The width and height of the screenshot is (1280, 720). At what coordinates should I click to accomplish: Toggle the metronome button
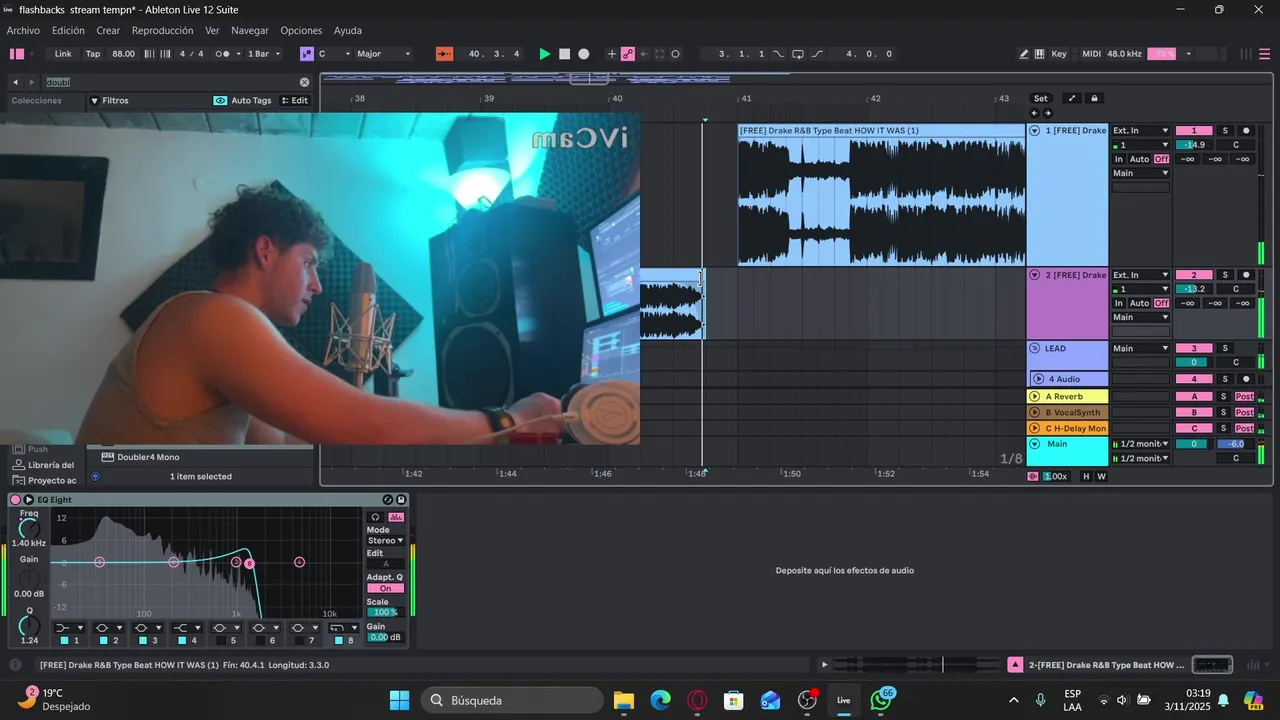point(224,54)
